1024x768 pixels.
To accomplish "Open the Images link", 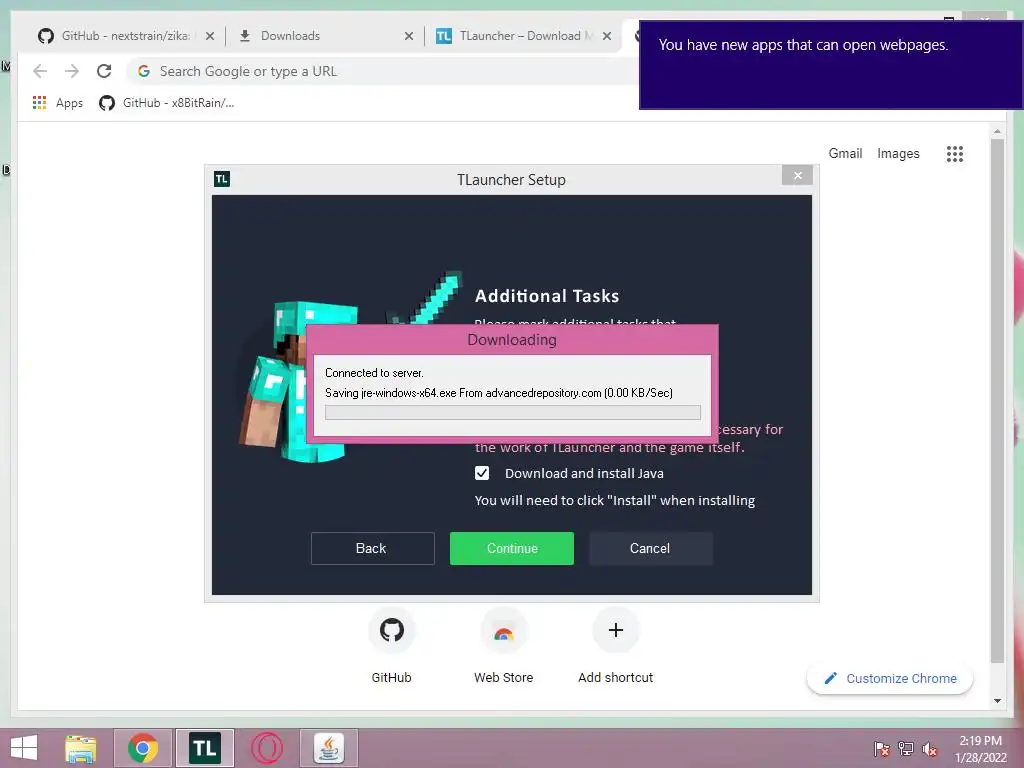I will click(x=898, y=153).
